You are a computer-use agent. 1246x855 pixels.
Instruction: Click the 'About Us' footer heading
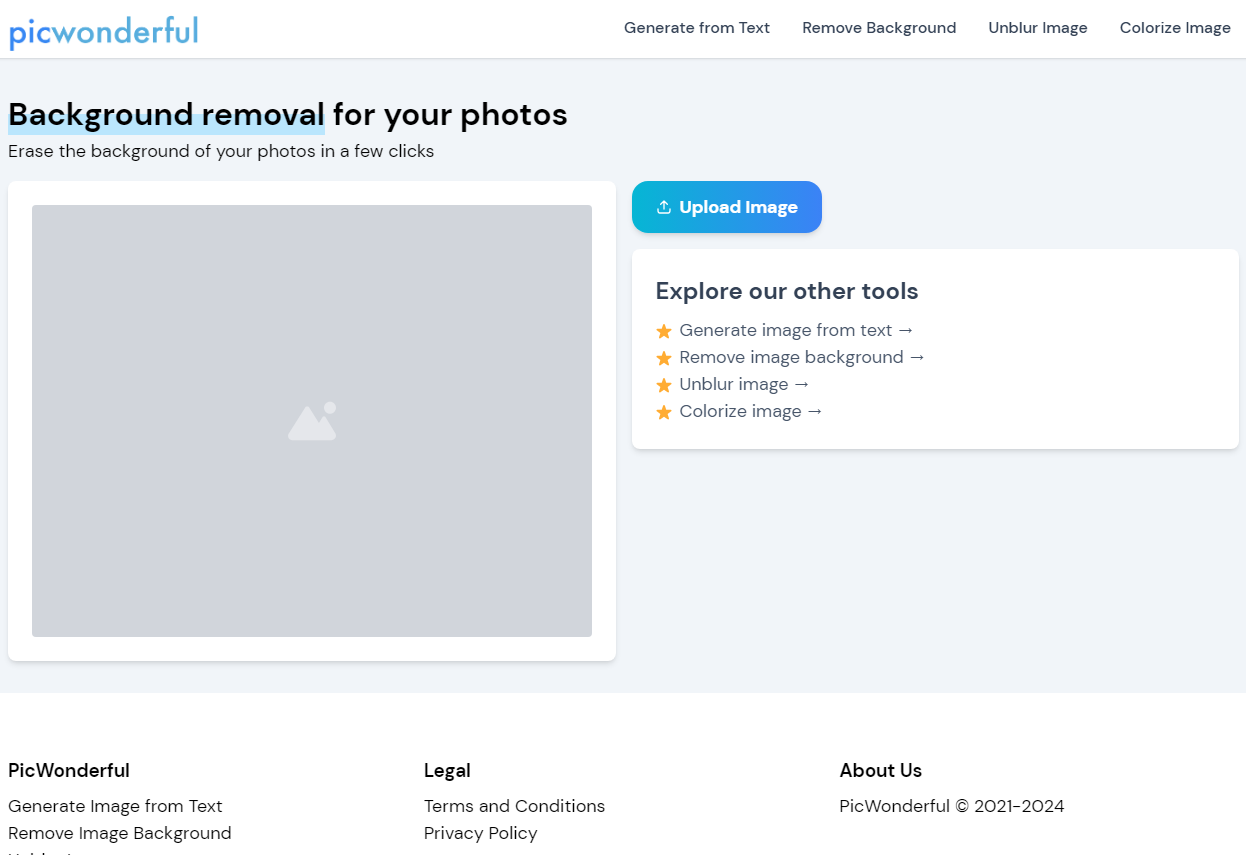click(x=881, y=771)
